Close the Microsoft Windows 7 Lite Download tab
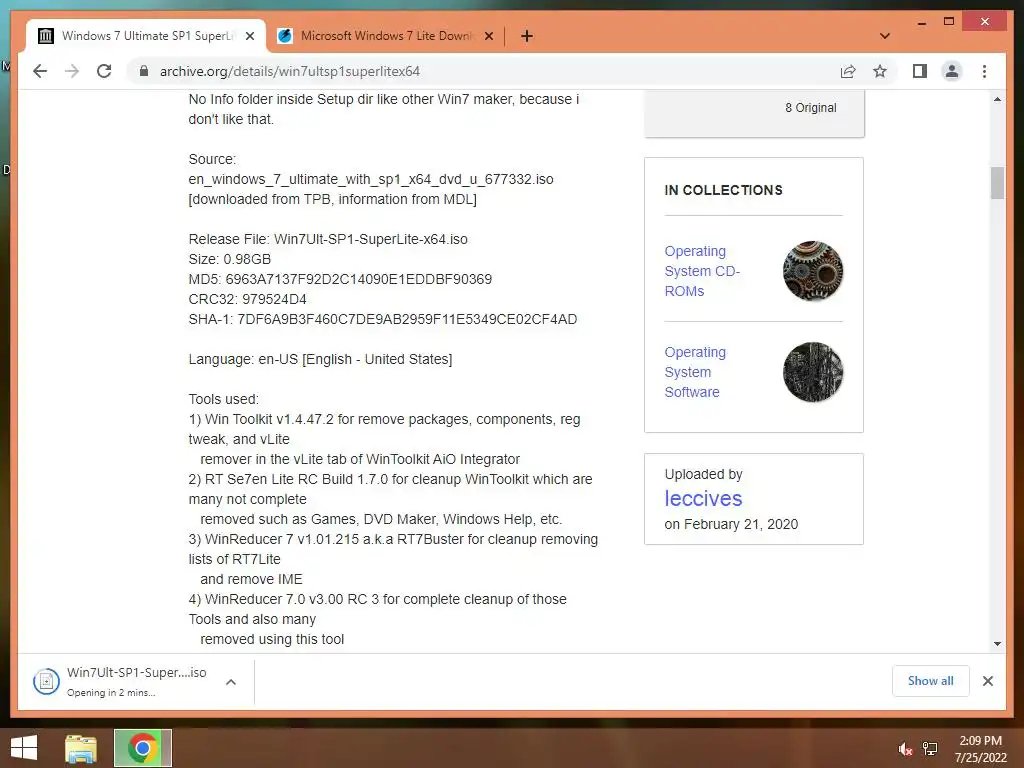The image size is (1024, 768). pyautogui.click(x=488, y=36)
